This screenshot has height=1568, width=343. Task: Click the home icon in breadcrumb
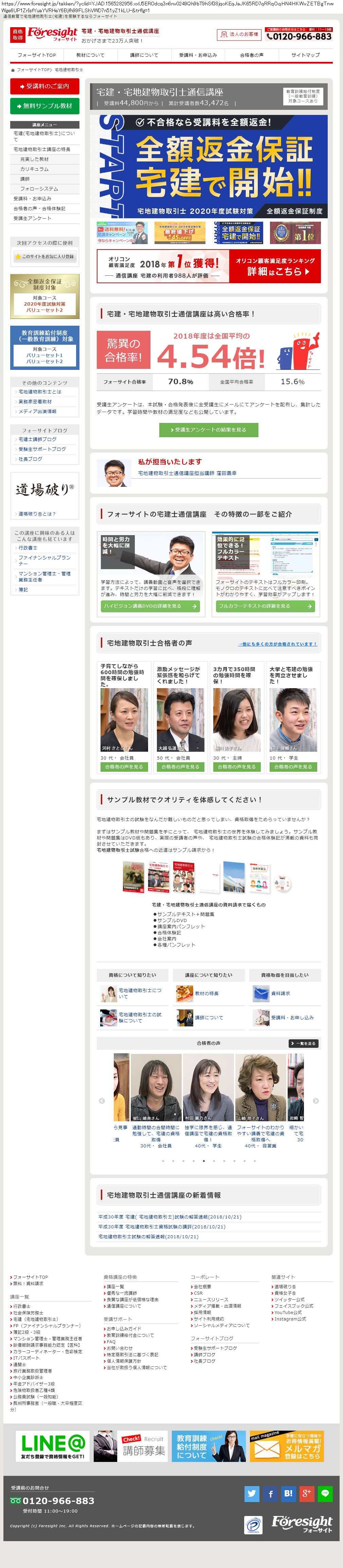click(x=13, y=70)
